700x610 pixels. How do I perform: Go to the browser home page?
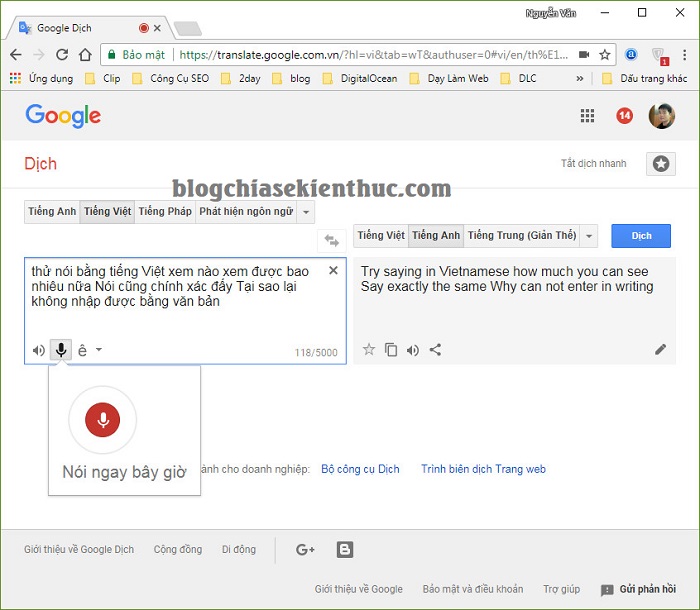[85, 54]
